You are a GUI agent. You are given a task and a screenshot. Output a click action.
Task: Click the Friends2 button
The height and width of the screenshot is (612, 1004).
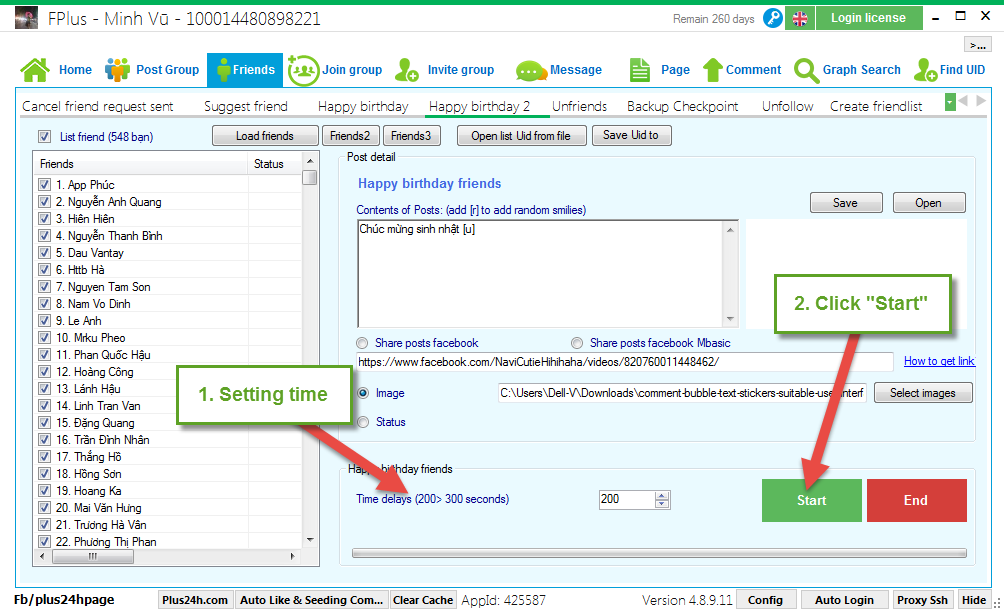click(350, 136)
